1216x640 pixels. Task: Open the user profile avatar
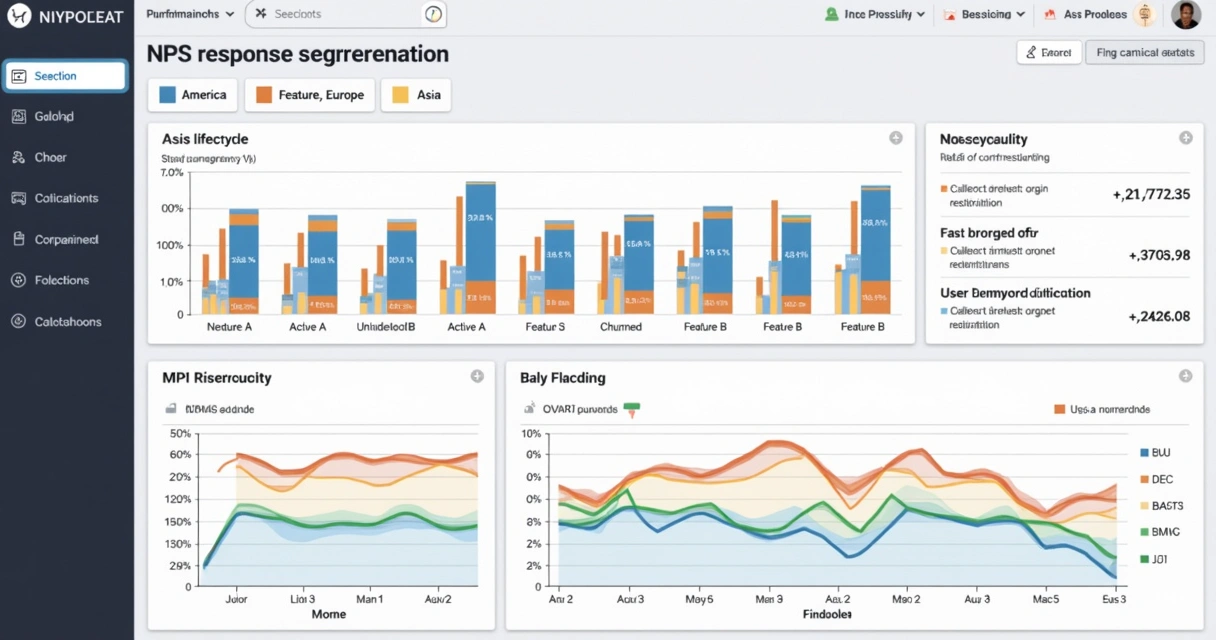1185,14
